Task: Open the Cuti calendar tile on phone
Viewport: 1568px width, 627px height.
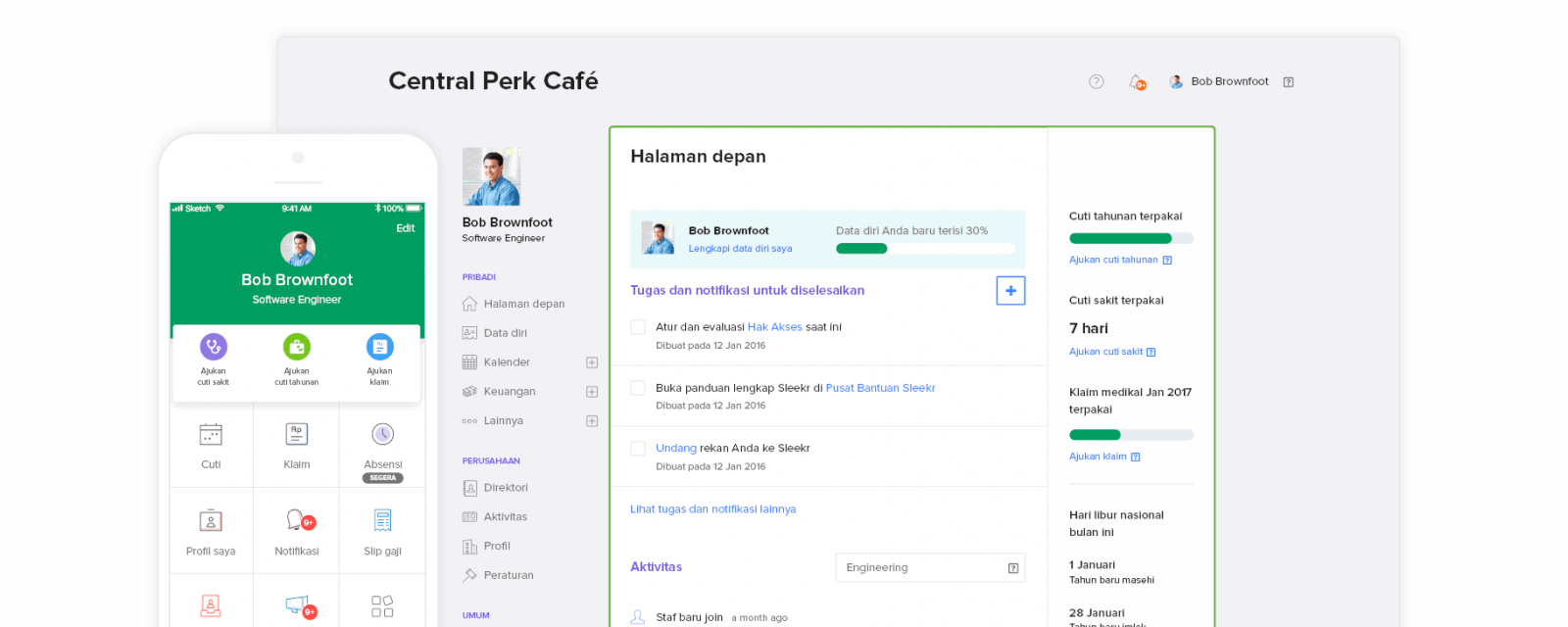Action: pyautogui.click(x=211, y=447)
